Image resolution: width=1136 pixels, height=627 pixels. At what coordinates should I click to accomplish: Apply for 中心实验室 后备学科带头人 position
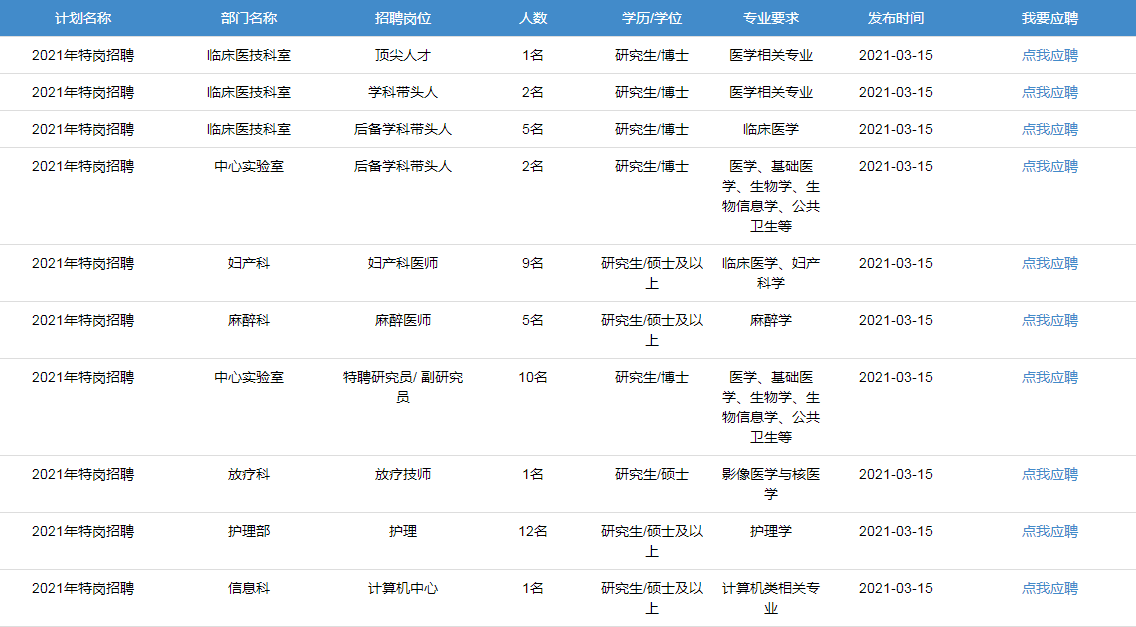coord(1049,166)
